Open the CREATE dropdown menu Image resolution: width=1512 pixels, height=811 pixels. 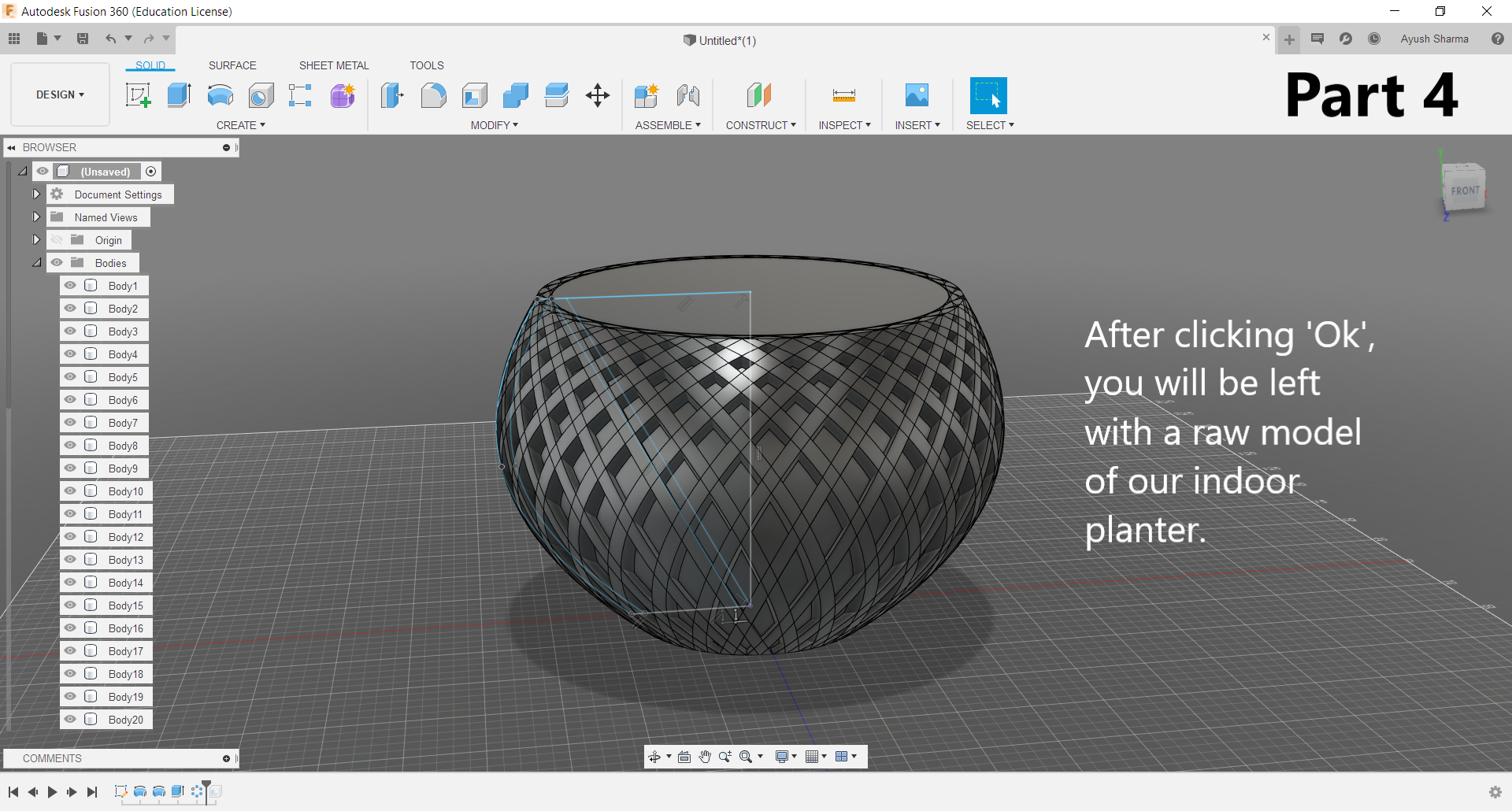point(241,125)
